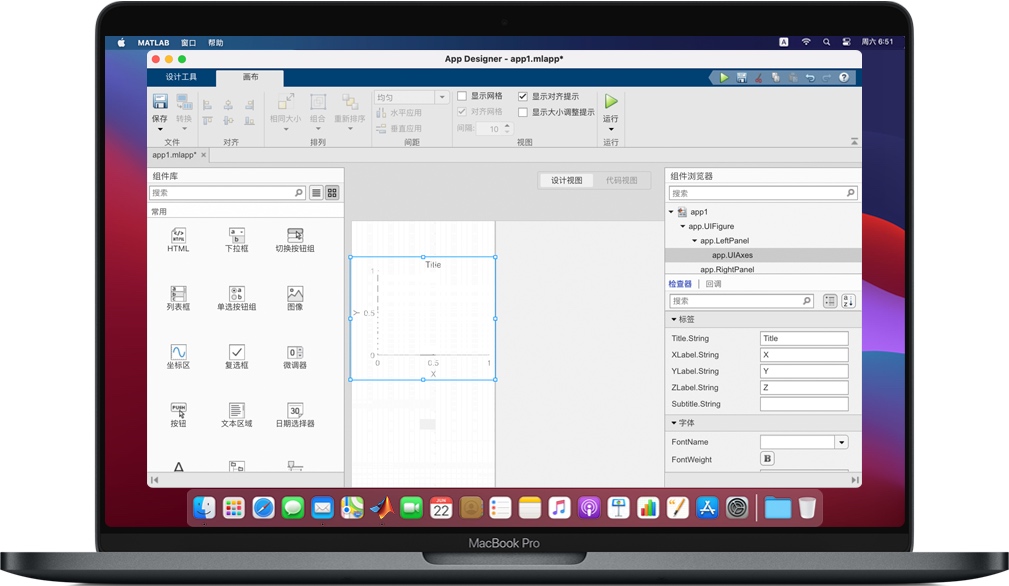Click the 保存 (Save) toolbar icon
This screenshot has width=1009, height=586.
pyautogui.click(x=159, y=100)
